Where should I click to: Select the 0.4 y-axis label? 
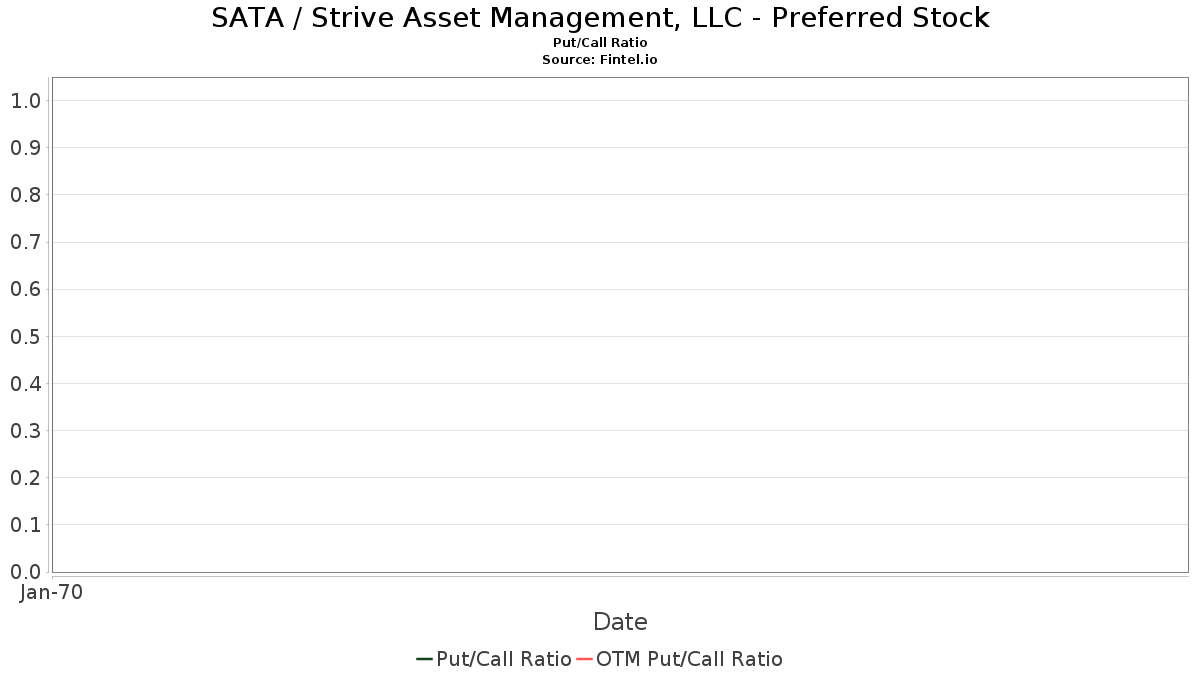pos(25,384)
